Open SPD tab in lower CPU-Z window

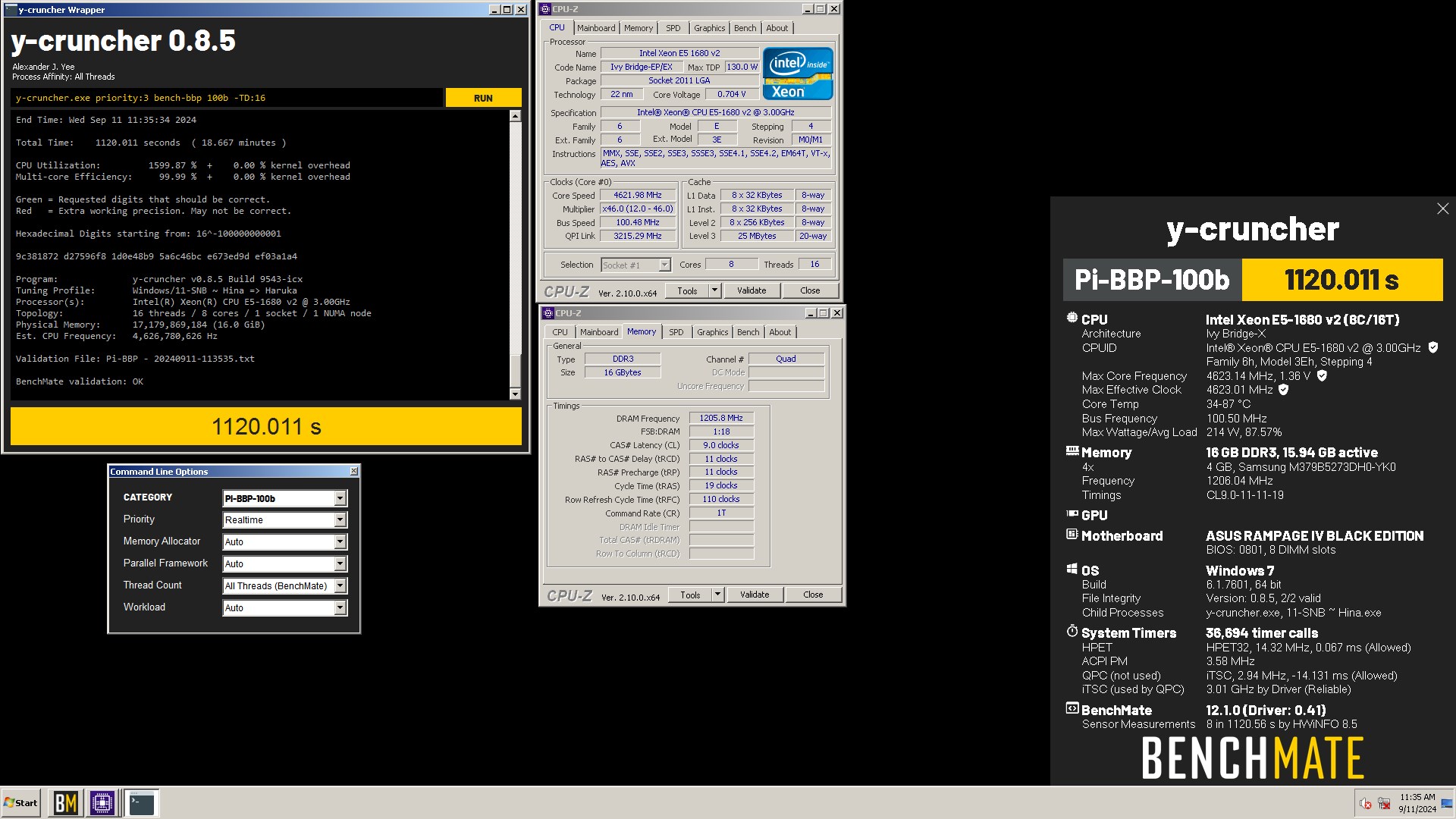click(676, 332)
